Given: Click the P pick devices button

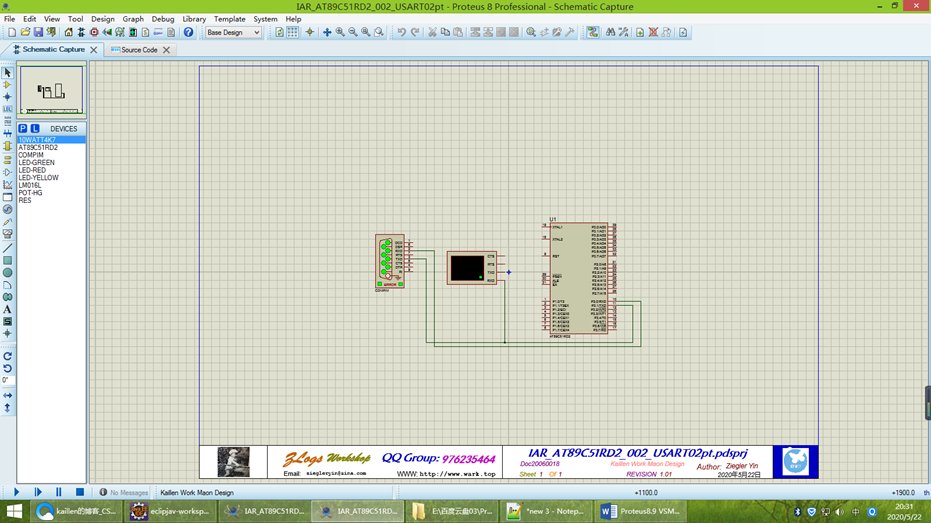Looking at the screenshot, I should click(x=23, y=128).
